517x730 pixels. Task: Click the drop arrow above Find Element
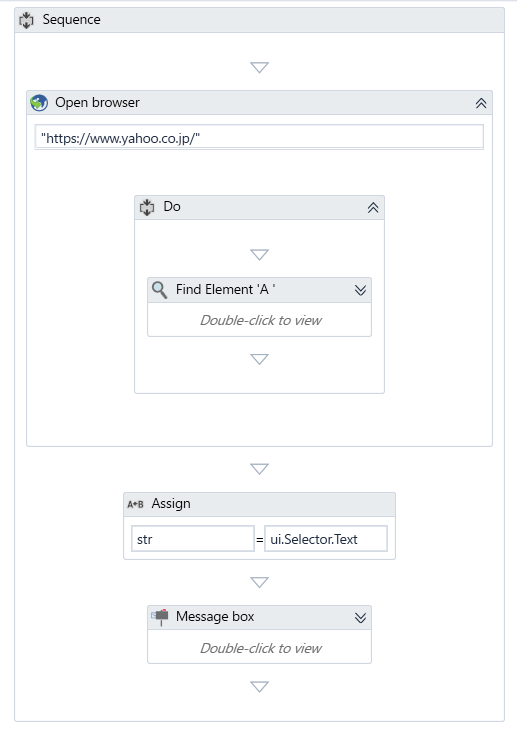259,255
